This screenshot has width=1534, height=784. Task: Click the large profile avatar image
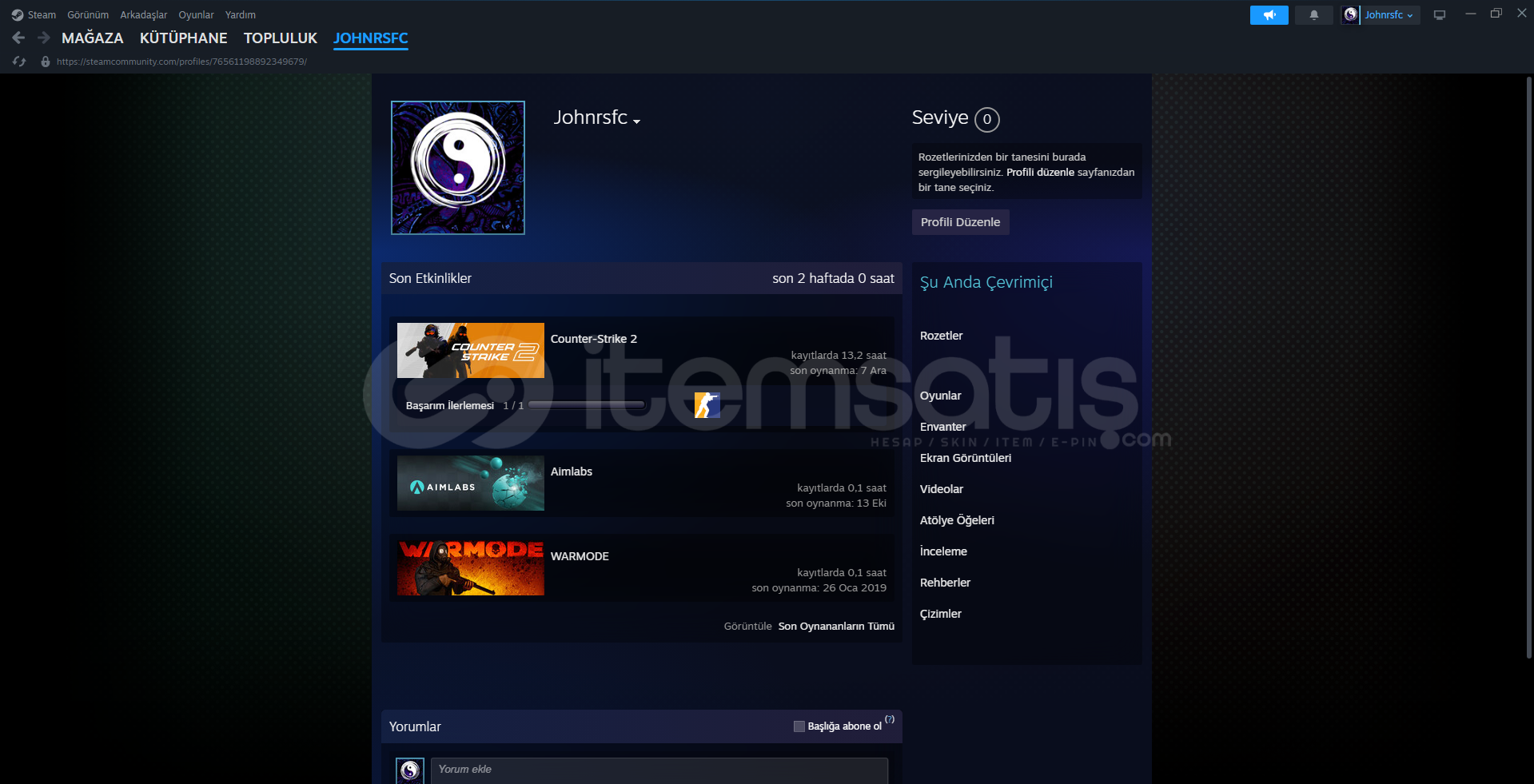click(458, 168)
